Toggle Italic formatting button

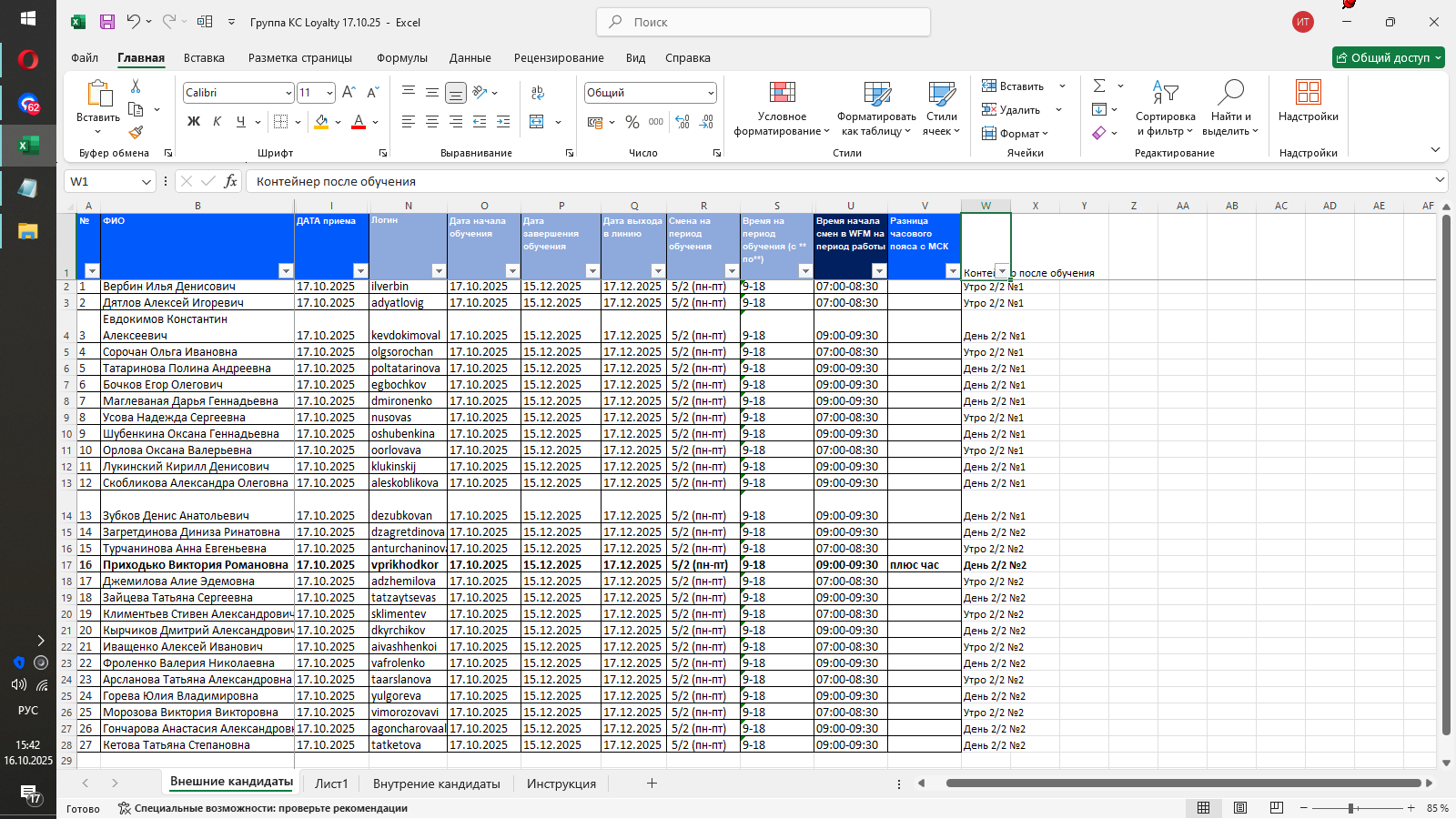pyautogui.click(x=217, y=122)
